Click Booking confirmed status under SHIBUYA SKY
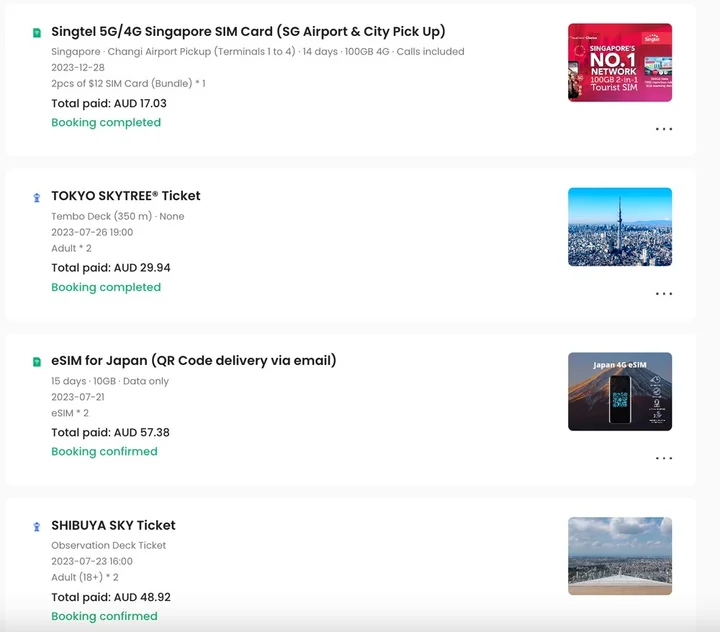 [104, 616]
